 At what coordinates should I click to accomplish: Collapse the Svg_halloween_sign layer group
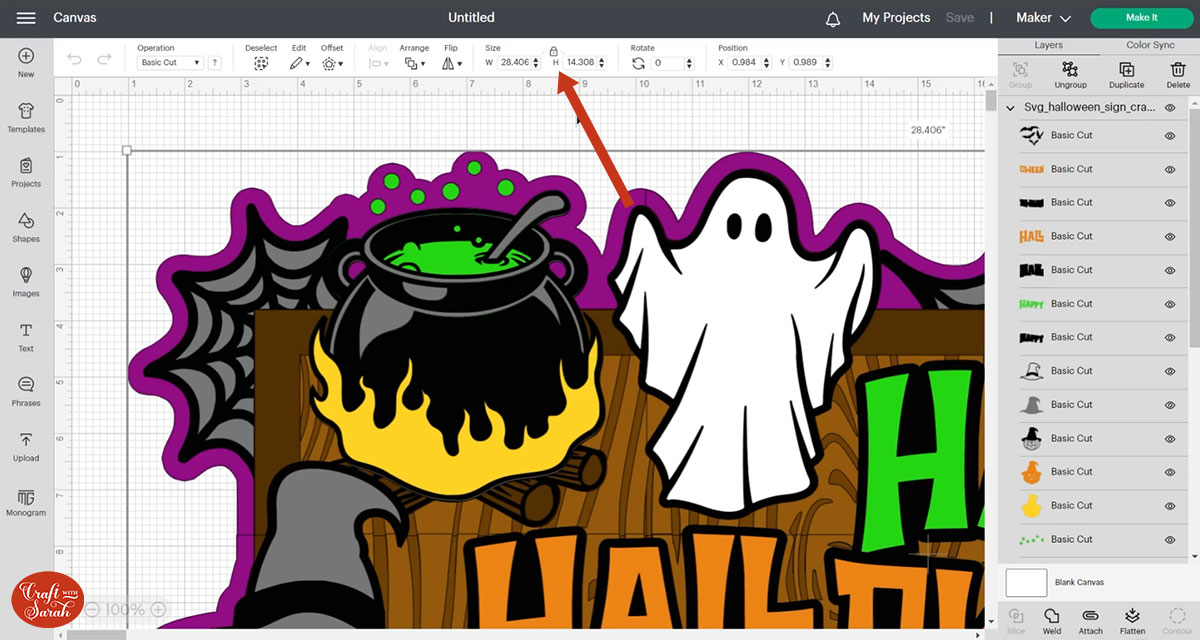tap(1011, 107)
